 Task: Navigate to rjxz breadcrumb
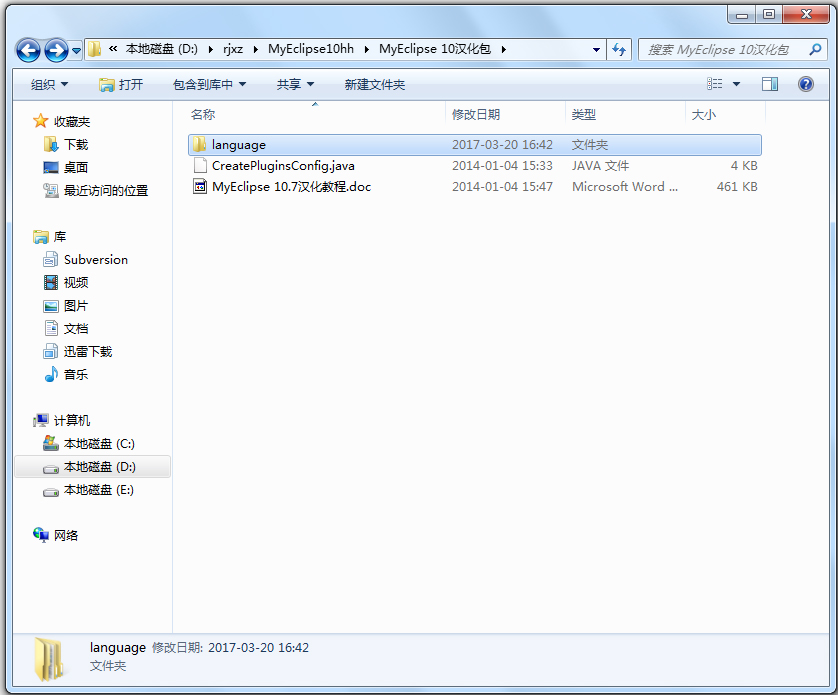point(233,49)
